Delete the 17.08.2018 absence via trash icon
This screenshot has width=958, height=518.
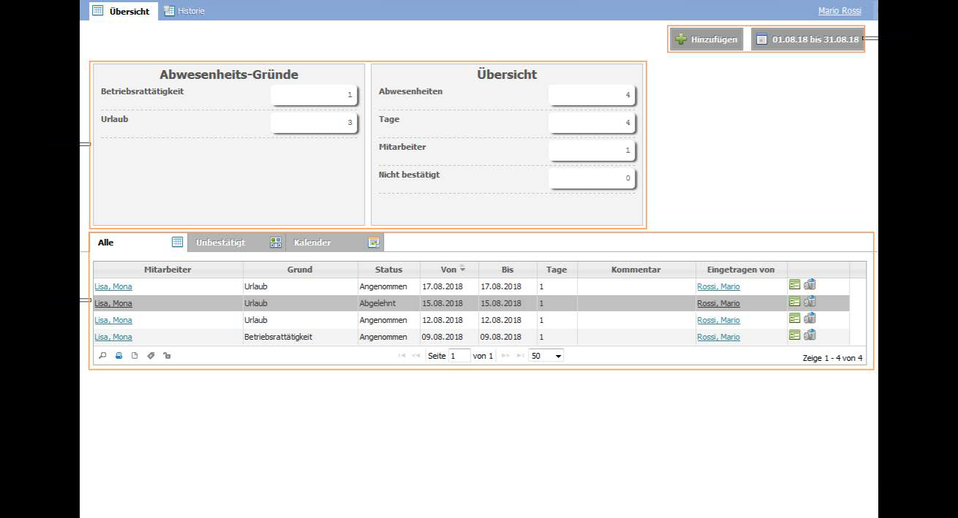coord(810,285)
